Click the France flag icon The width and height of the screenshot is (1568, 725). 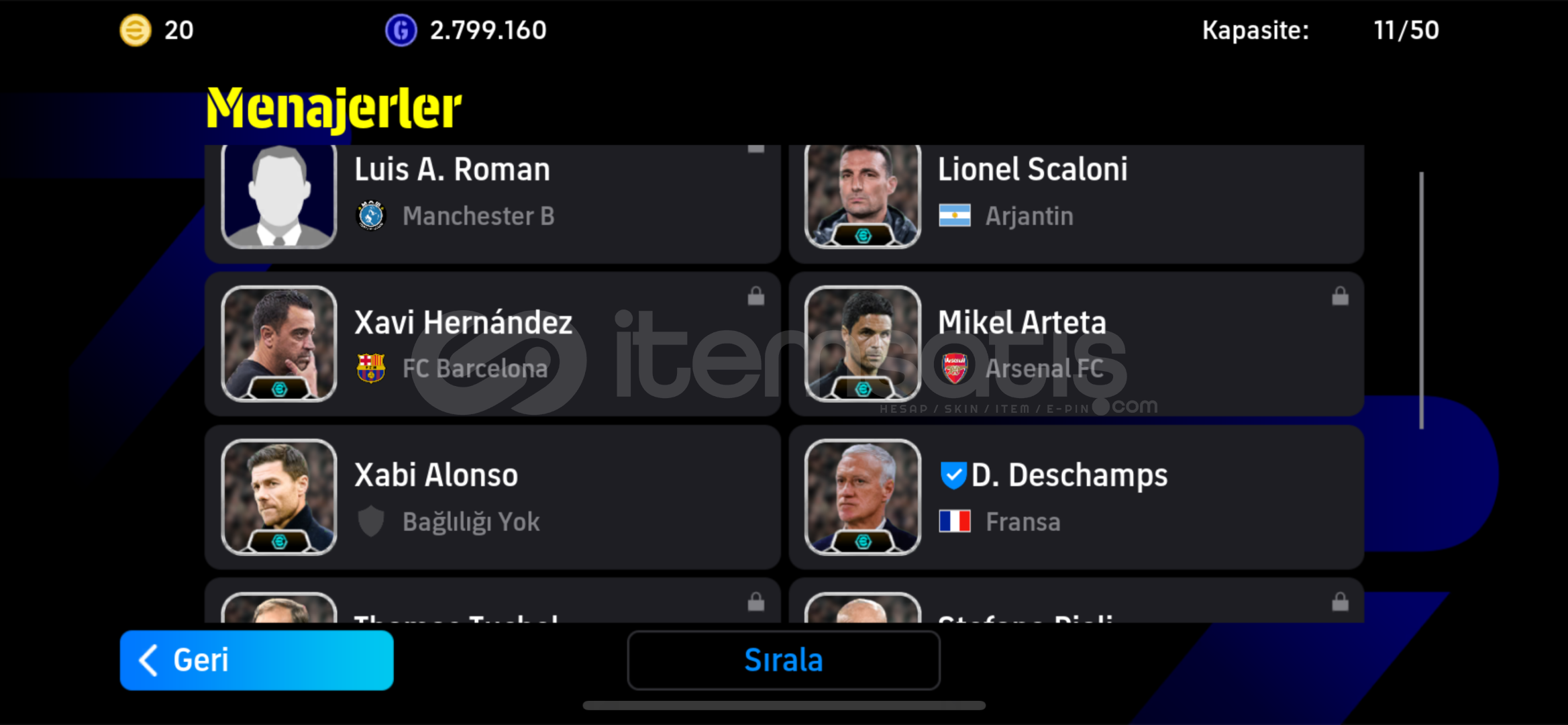point(954,521)
